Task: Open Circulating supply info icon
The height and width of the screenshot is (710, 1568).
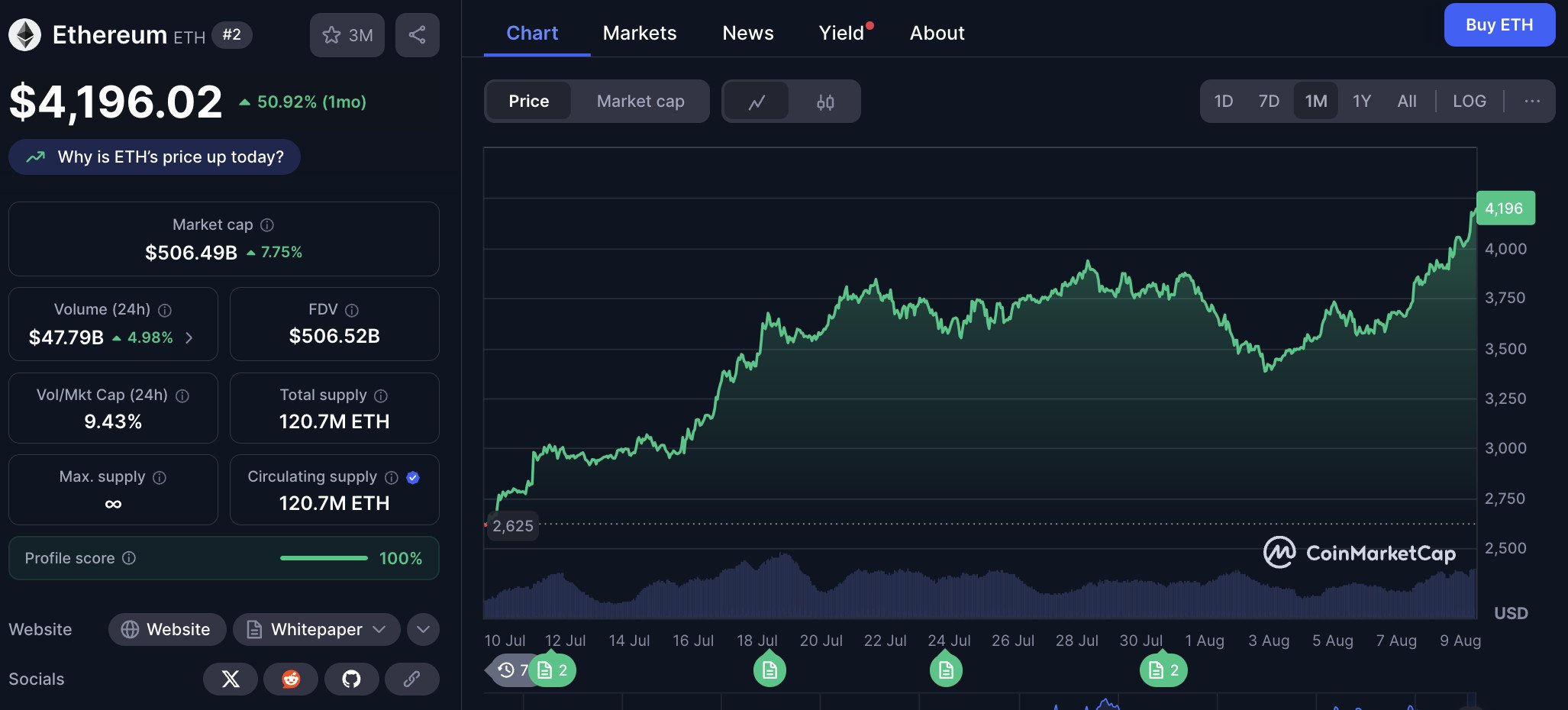Action: [392, 477]
